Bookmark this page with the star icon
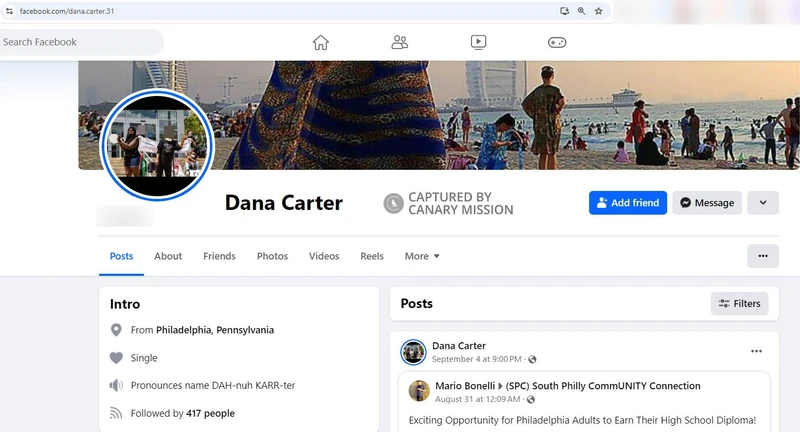Image resolution: width=800 pixels, height=432 pixels. 598,11
